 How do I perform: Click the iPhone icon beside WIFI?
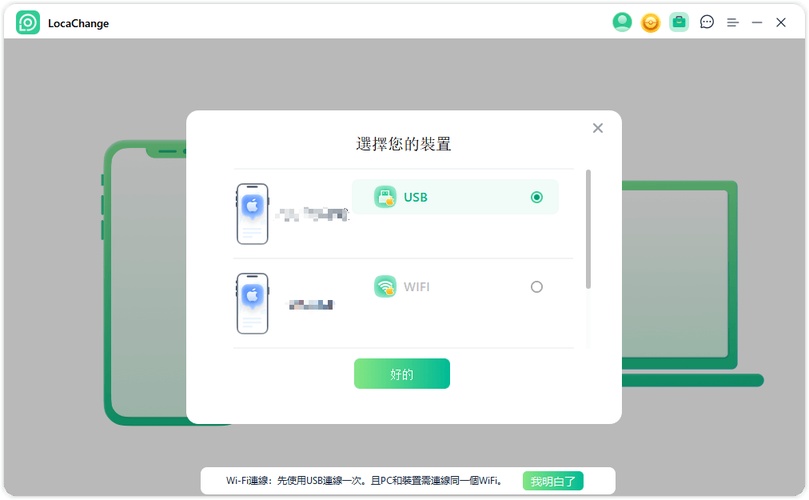click(x=252, y=303)
